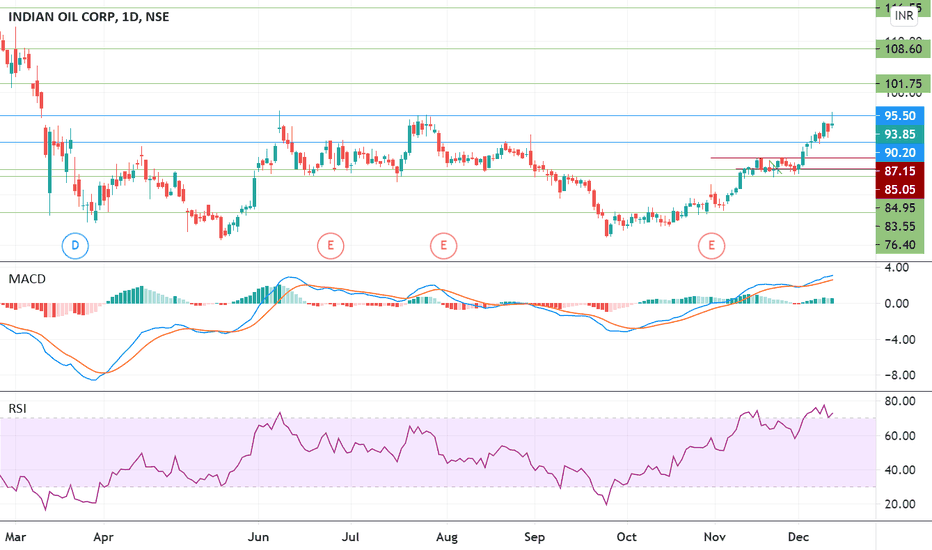Click the 4.00 value on MACD scale
932x550 pixels.
(x=897, y=268)
